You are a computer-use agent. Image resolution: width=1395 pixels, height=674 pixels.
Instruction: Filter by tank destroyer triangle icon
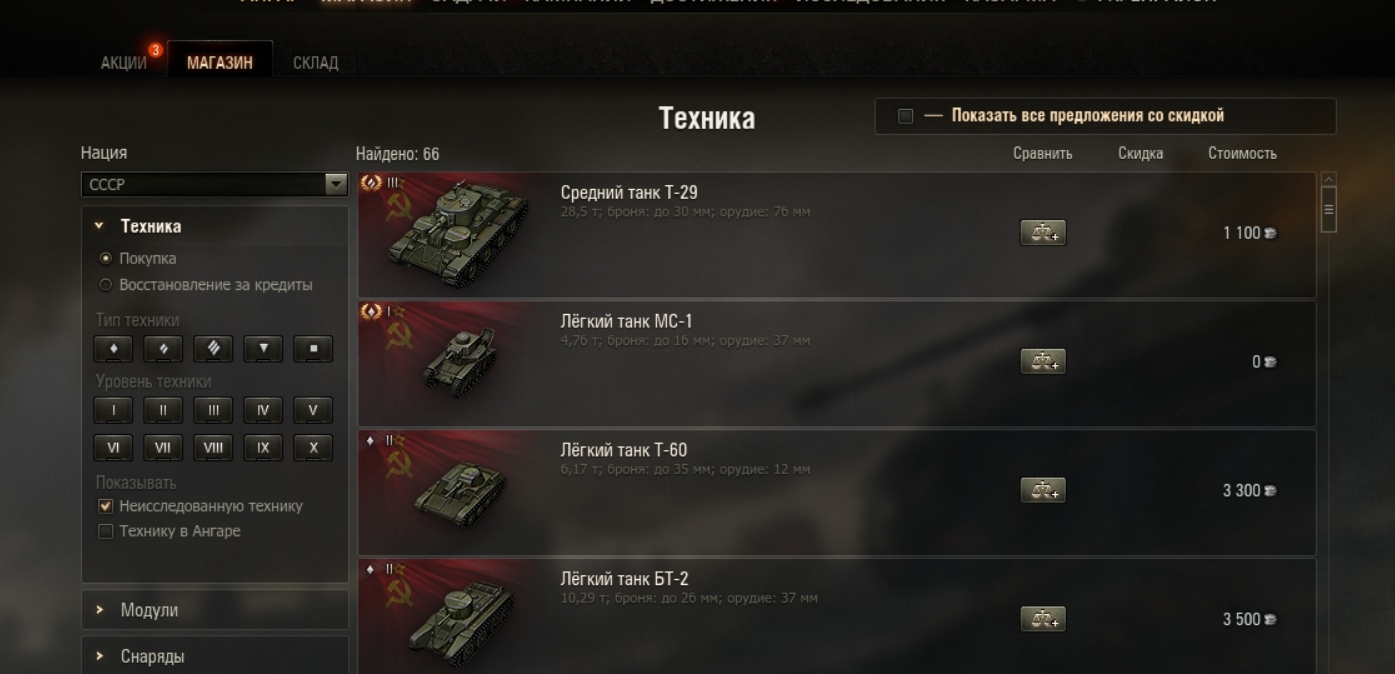click(263, 349)
